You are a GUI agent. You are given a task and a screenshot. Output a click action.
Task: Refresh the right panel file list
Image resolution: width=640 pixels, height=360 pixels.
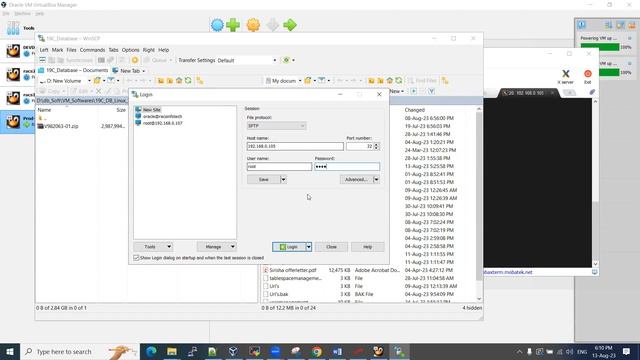399,81
